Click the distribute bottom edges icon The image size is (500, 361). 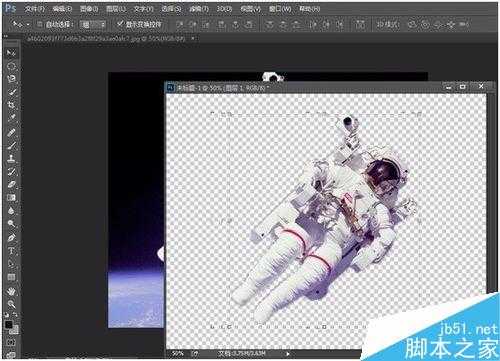pyautogui.click(x=297, y=24)
